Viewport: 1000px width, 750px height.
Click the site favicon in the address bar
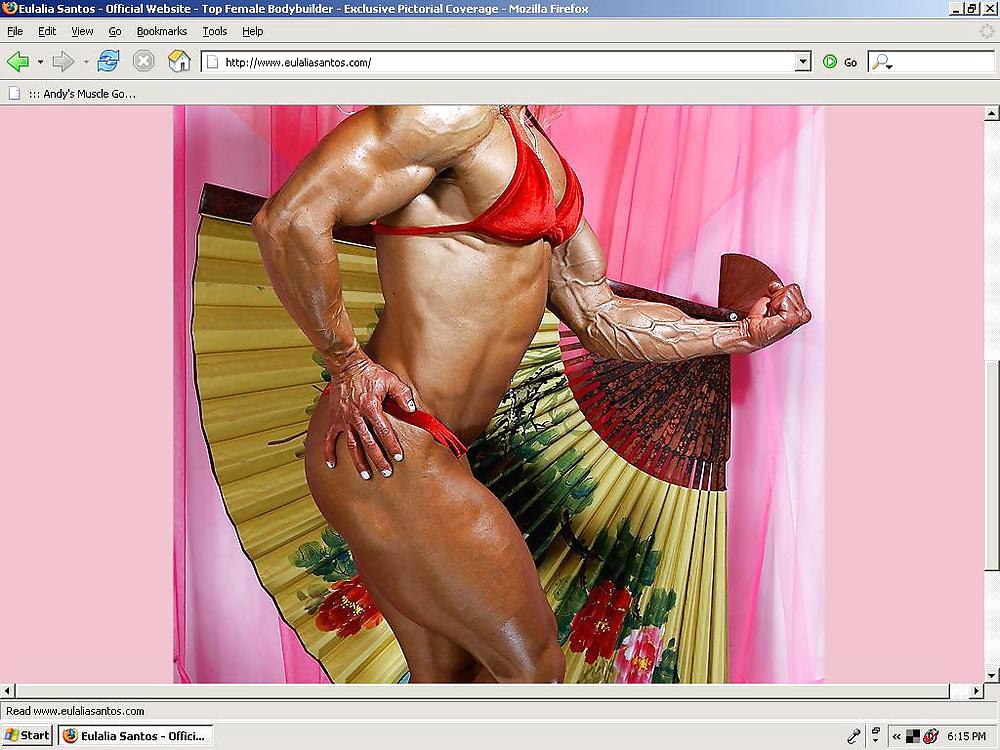click(x=211, y=61)
